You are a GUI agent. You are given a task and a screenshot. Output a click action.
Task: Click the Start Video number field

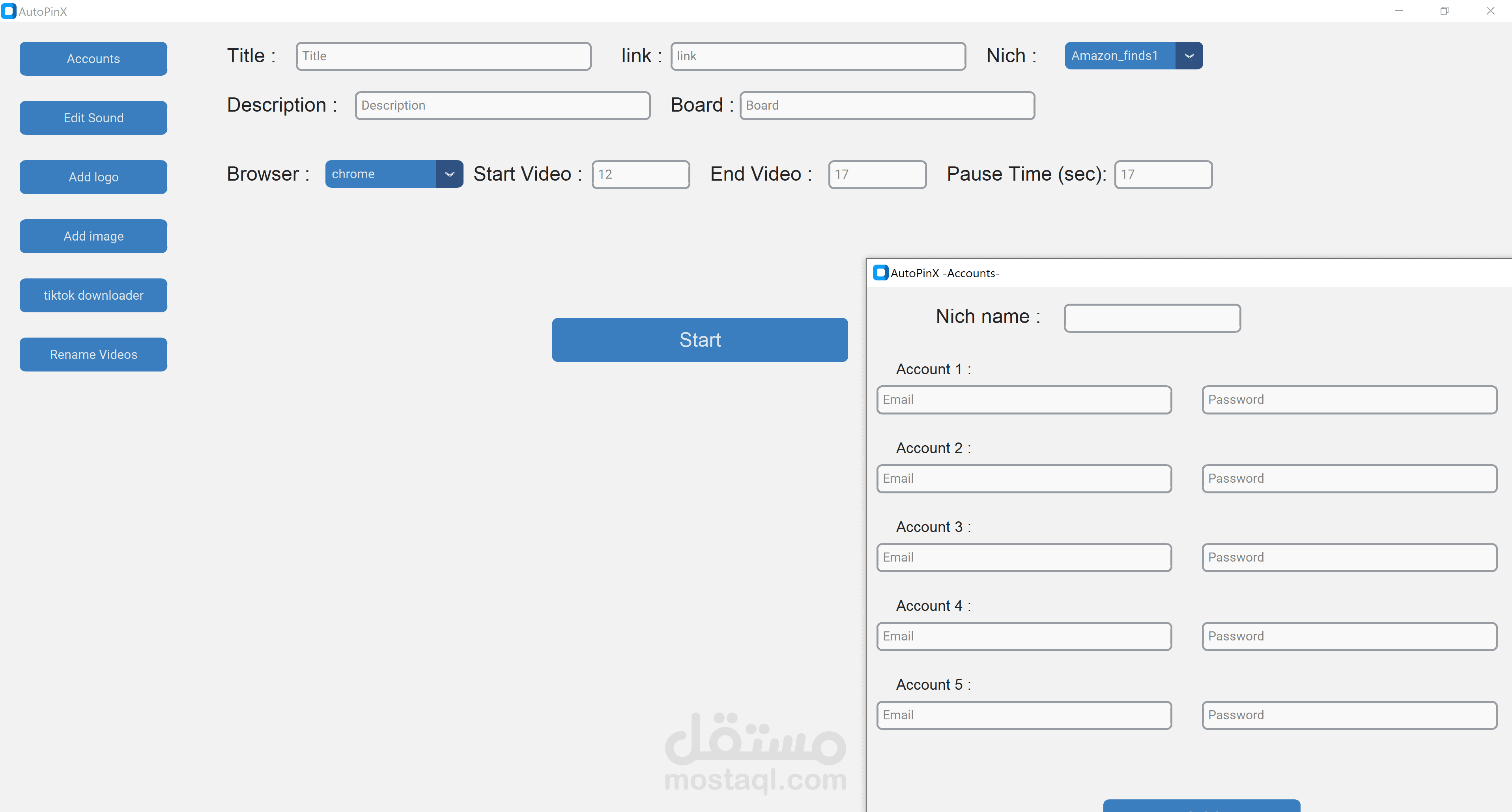[640, 175]
